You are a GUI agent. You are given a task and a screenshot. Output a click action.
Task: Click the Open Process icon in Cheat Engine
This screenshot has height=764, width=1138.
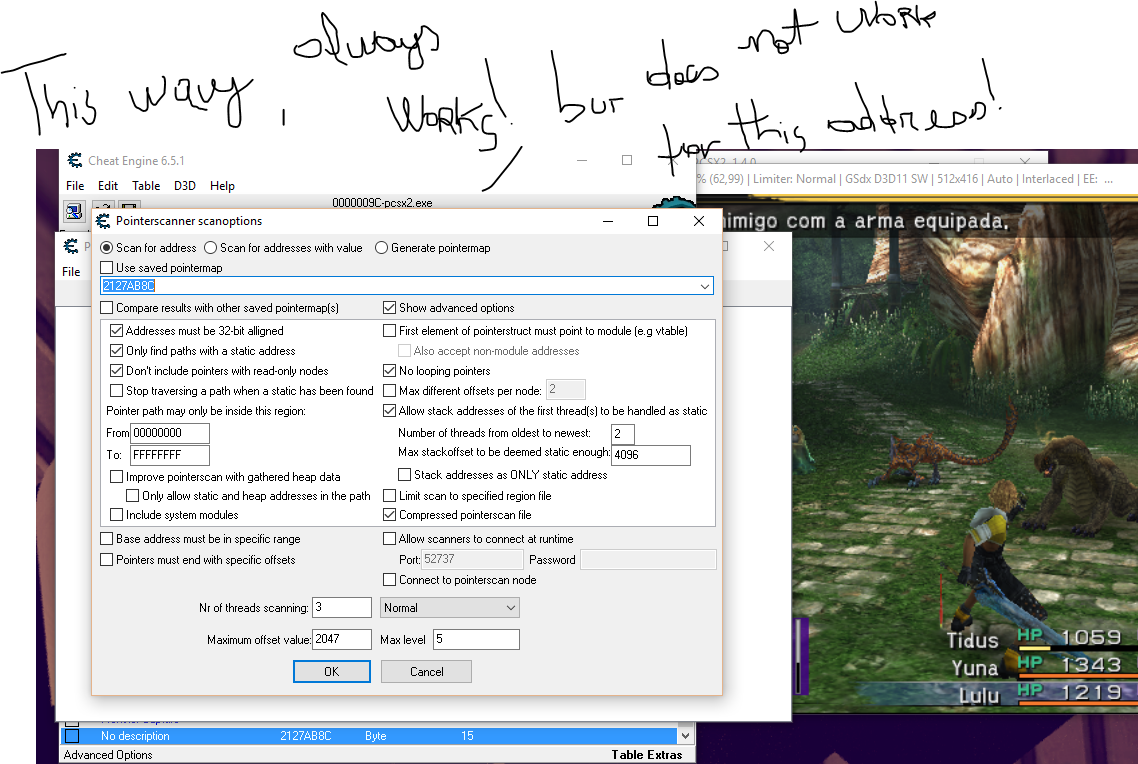coord(74,212)
